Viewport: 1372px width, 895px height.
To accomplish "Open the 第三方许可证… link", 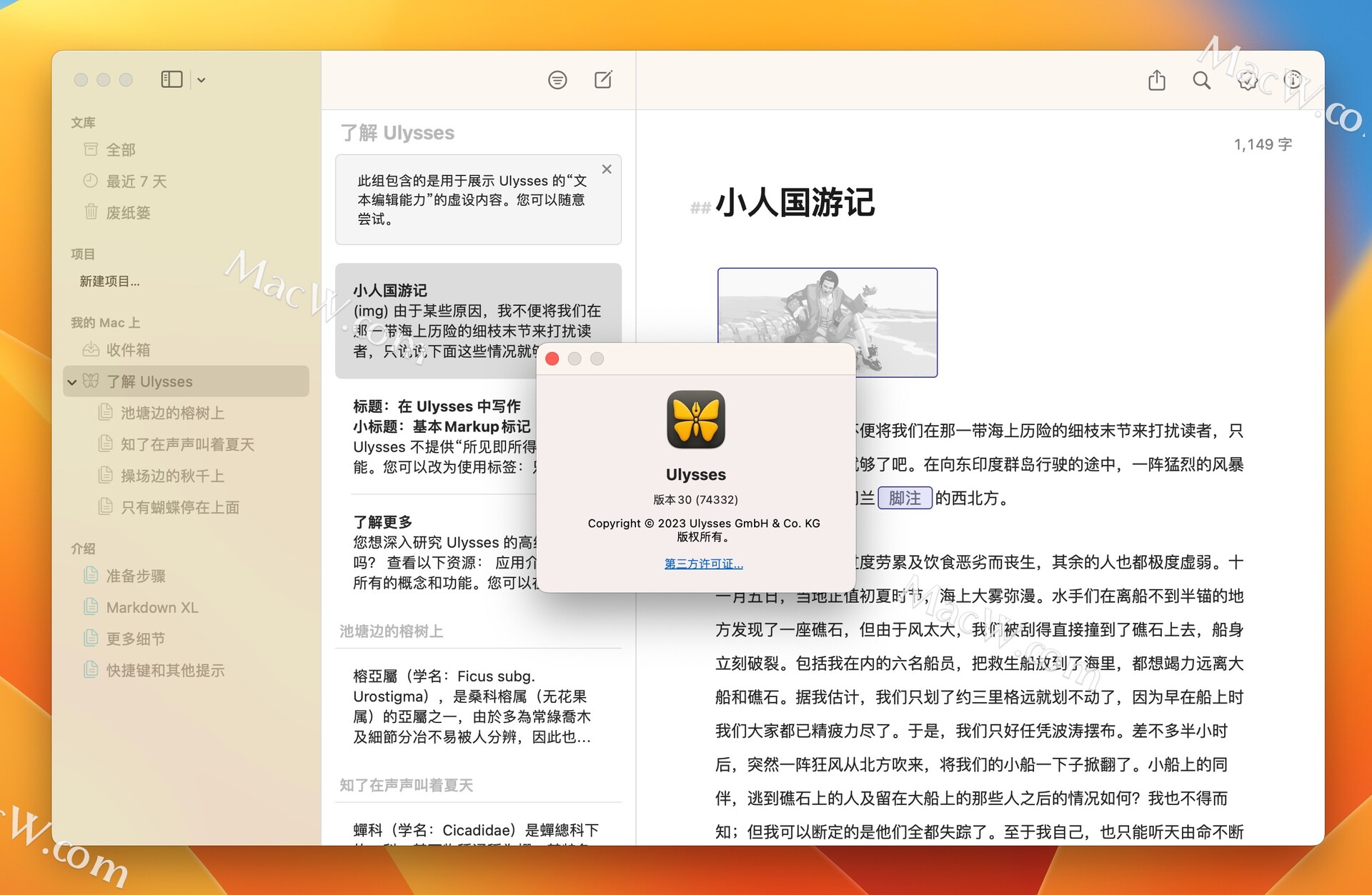I will (x=704, y=564).
